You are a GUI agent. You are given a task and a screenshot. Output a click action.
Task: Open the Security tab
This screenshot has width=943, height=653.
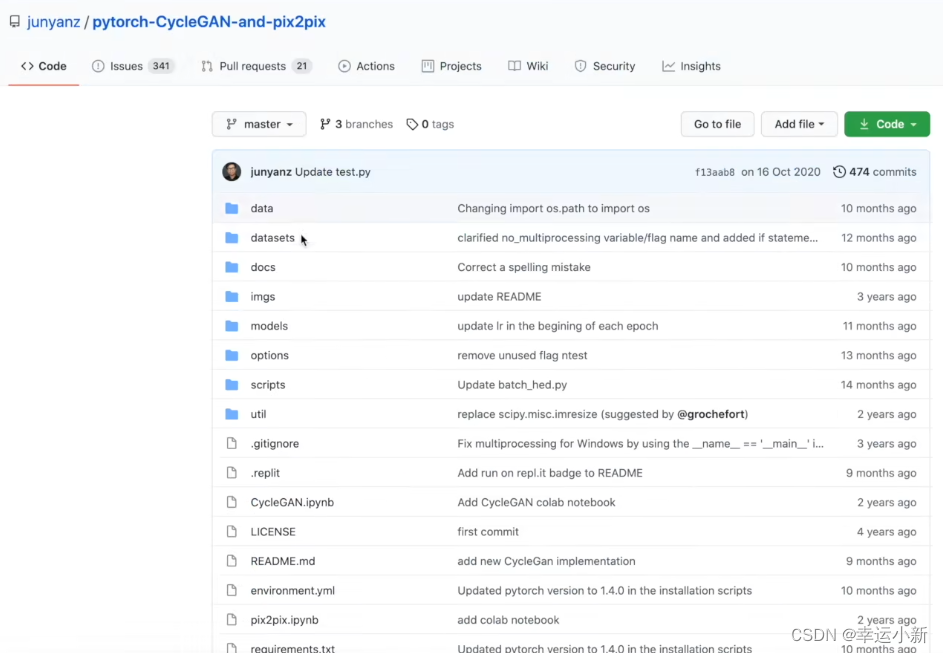click(x=605, y=66)
